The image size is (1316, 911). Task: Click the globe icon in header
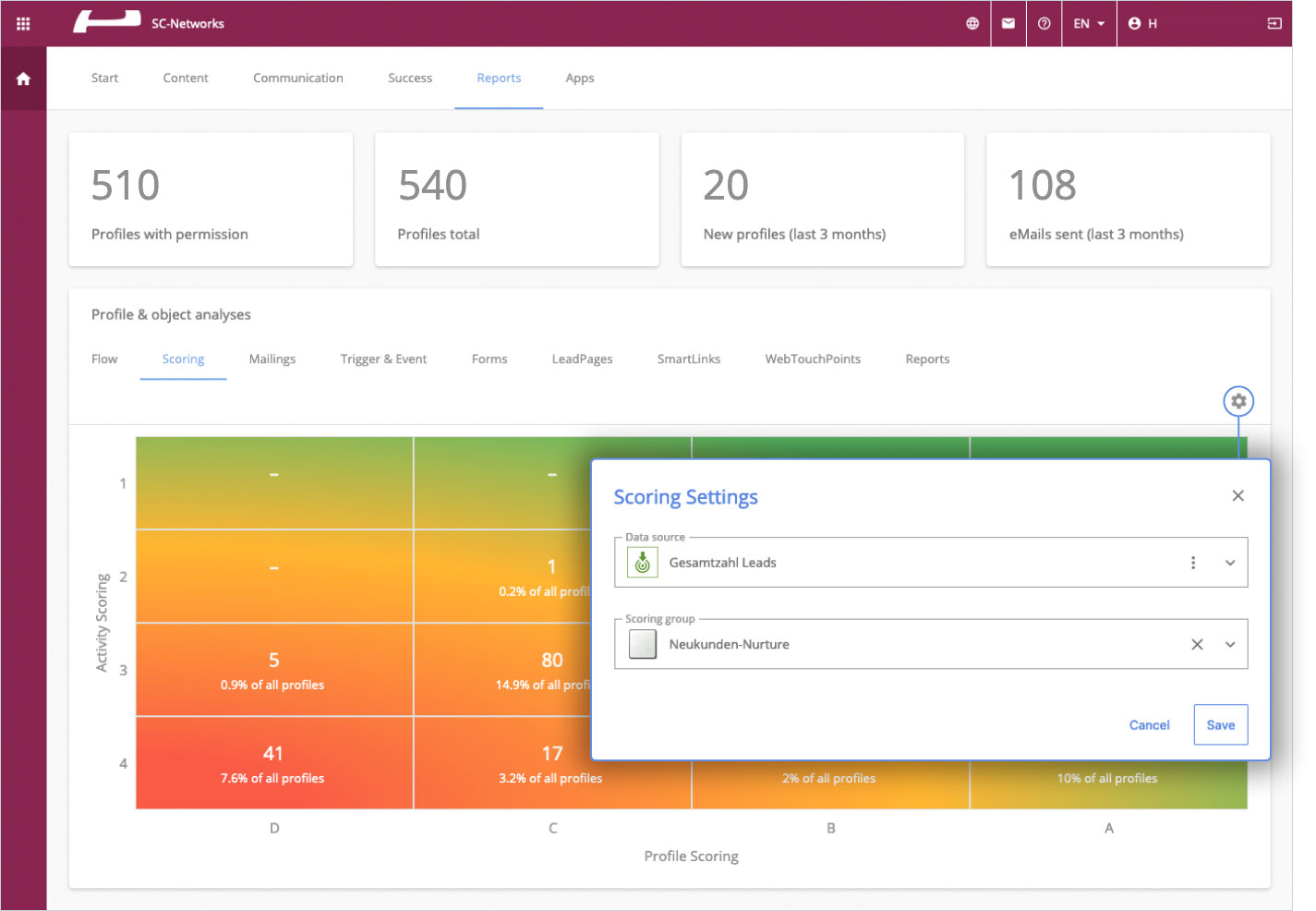click(972, 24)
